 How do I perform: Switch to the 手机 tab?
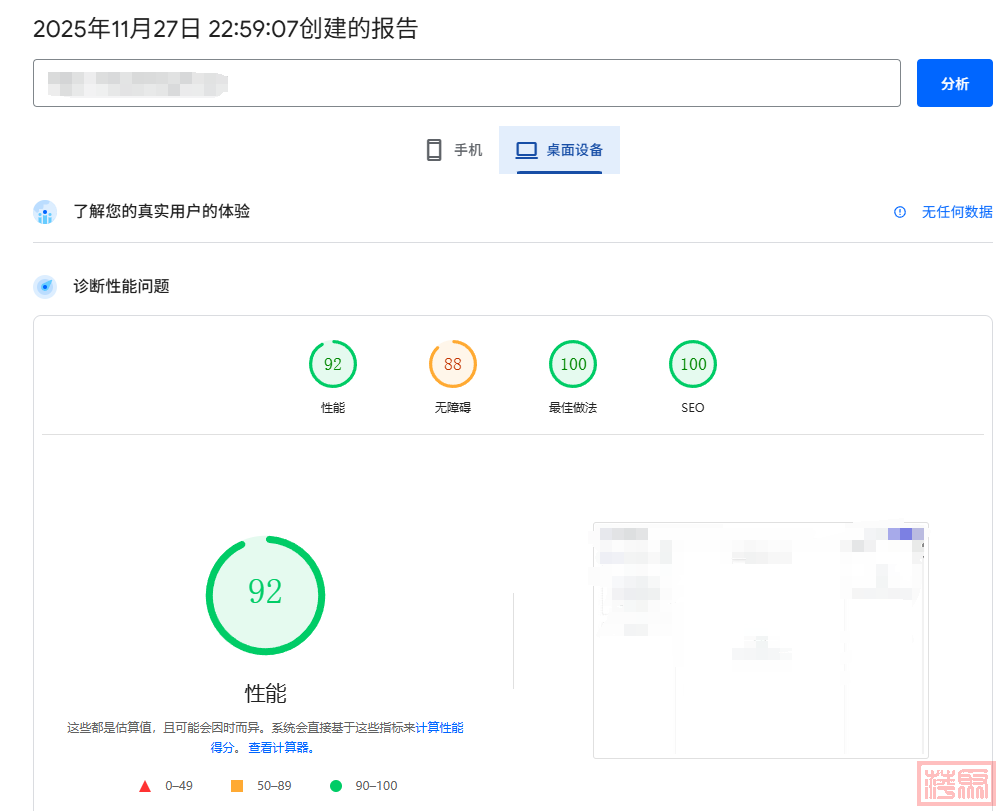[454, 150]
